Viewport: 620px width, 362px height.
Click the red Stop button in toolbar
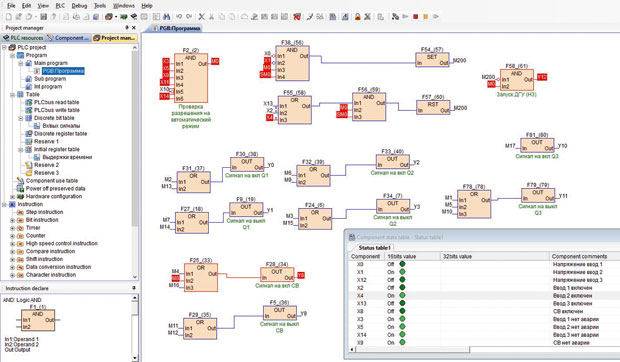coord(416,17)
